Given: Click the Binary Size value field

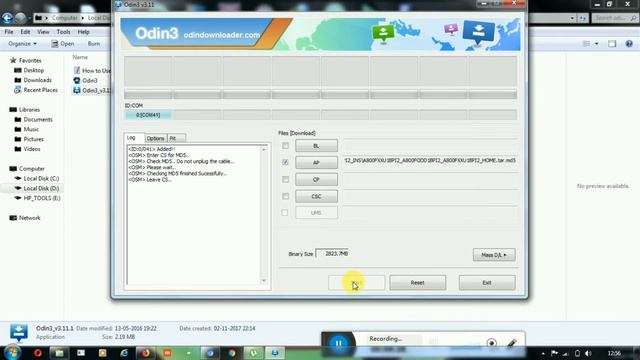Looking at the screenshot, I should pyautogui.click(x=332, y=253).
